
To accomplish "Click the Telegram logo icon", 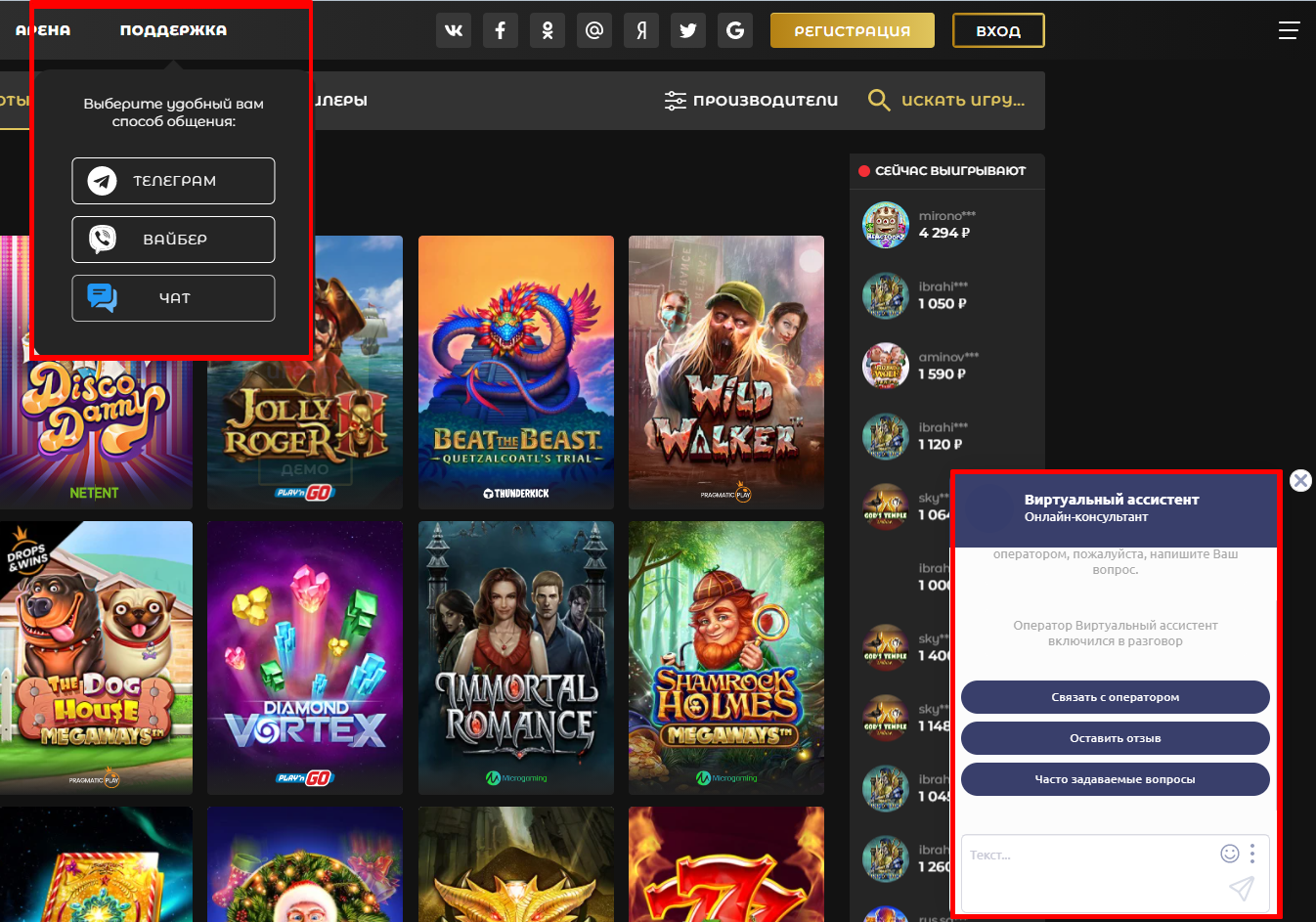I will [103, 181].
